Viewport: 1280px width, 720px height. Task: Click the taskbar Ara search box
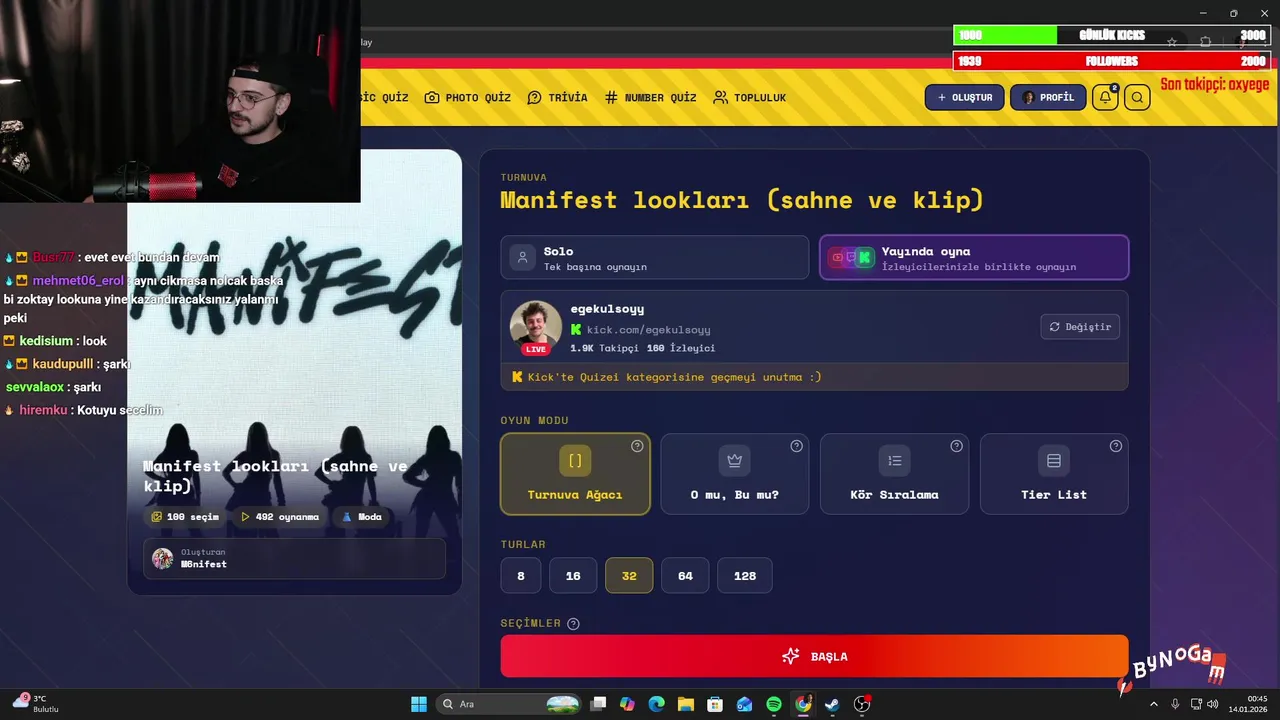(x=510, y=704)
